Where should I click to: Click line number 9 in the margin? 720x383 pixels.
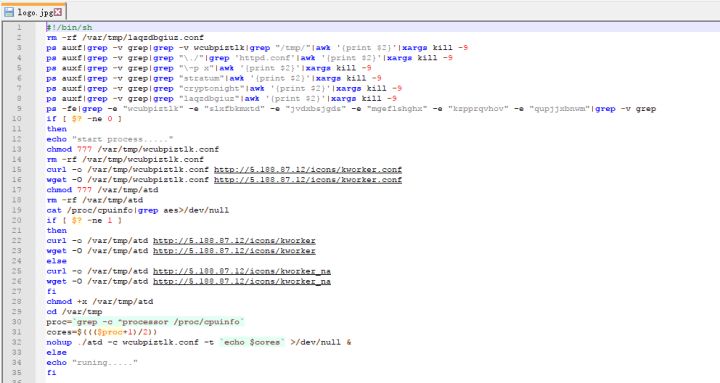pyautogui.click(x=19, y=109)
